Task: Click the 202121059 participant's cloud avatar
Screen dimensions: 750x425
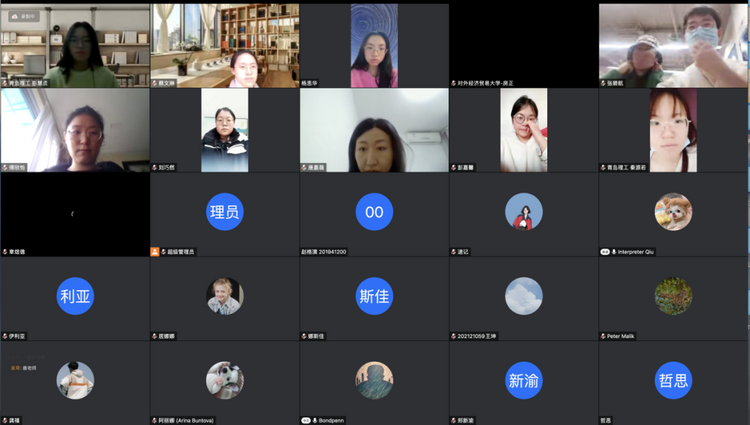Action: (524, 296)
